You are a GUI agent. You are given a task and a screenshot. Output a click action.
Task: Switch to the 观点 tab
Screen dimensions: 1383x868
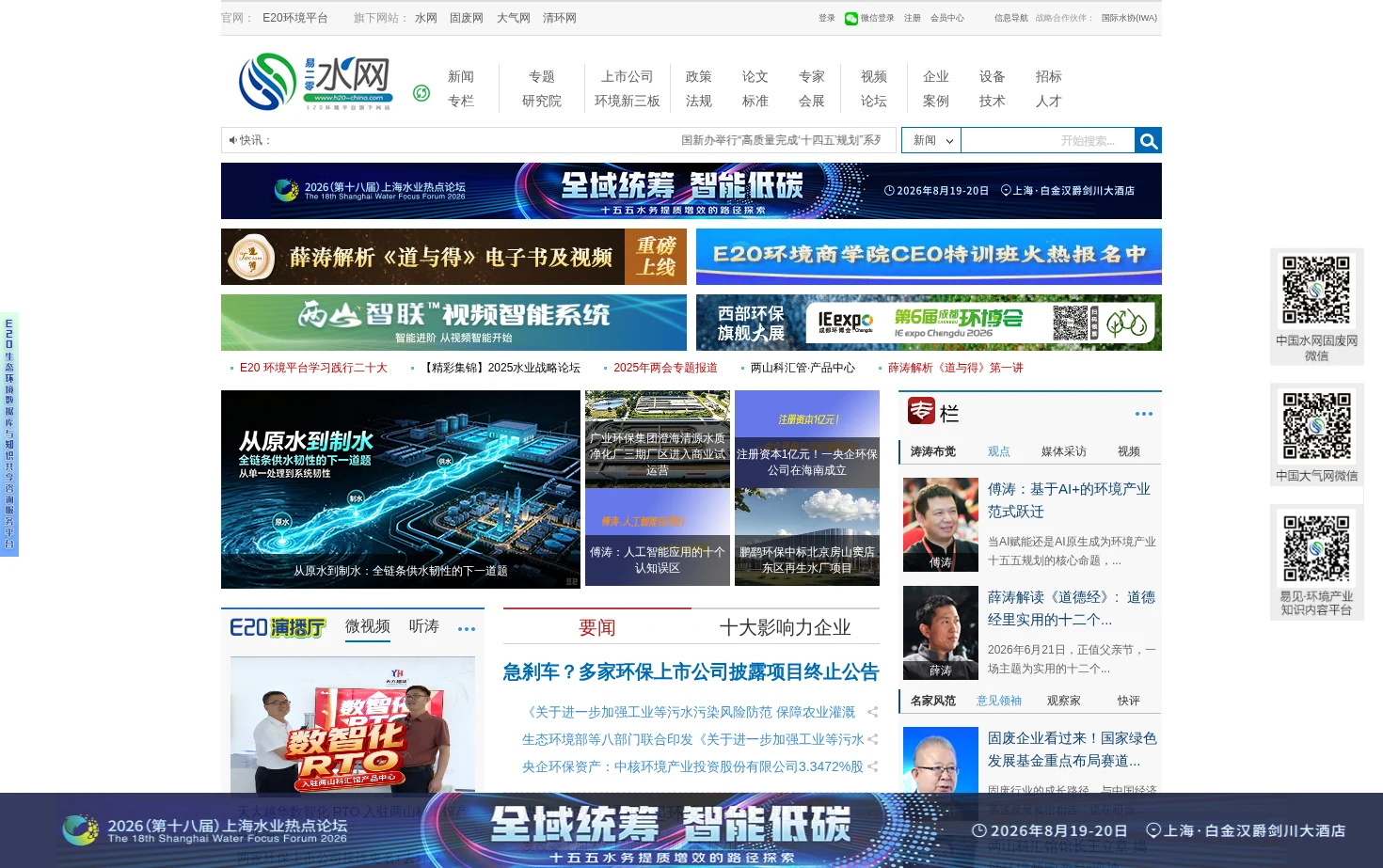pos(999,451)
